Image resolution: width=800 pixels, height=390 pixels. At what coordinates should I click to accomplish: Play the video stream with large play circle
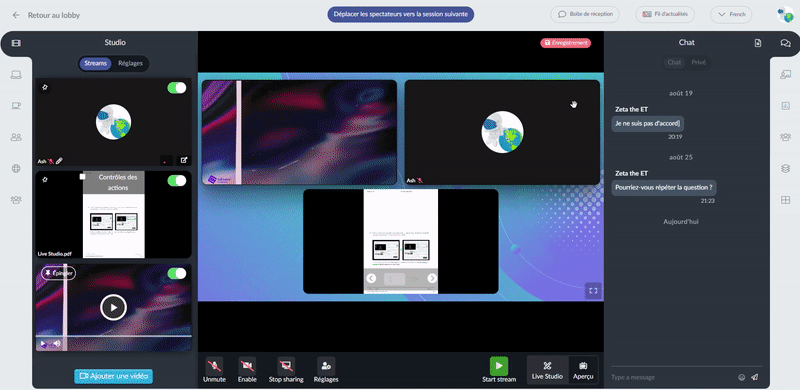point(113,308)
